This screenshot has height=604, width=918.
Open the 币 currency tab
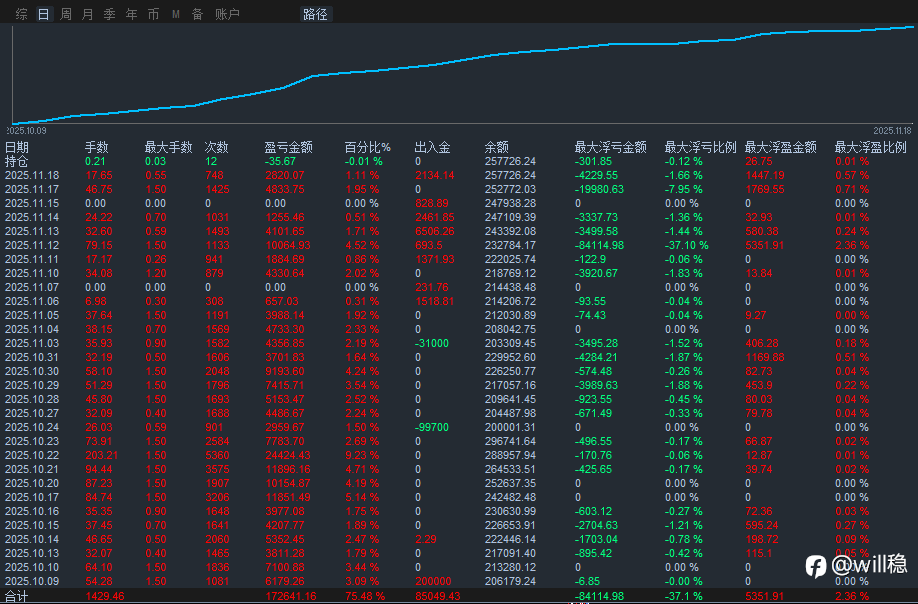[x=153, y=14]
